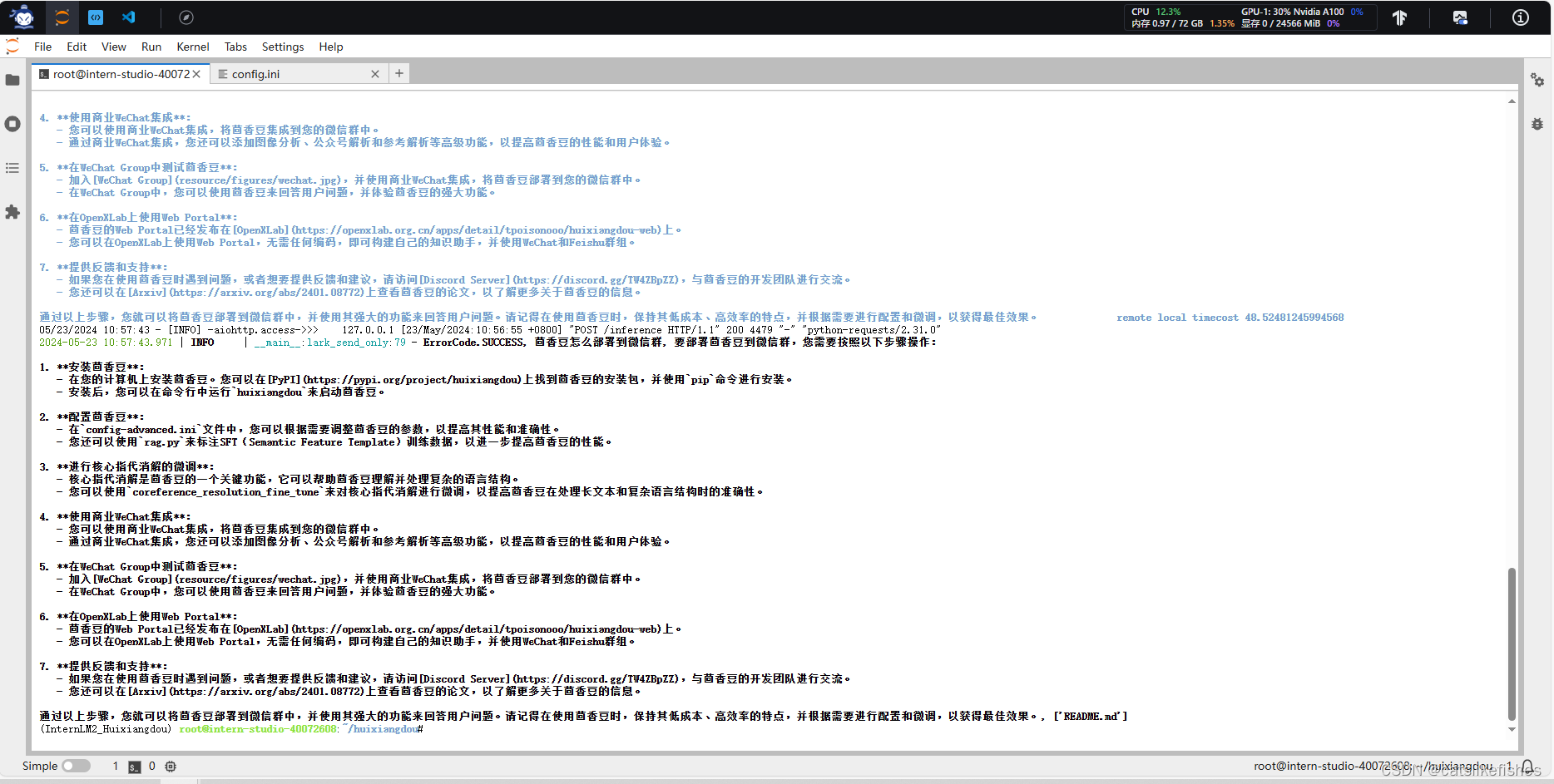Close the root@intern-studio terminal tab
This screenshot has height=784, width=1554.
(x=196, y=74)
